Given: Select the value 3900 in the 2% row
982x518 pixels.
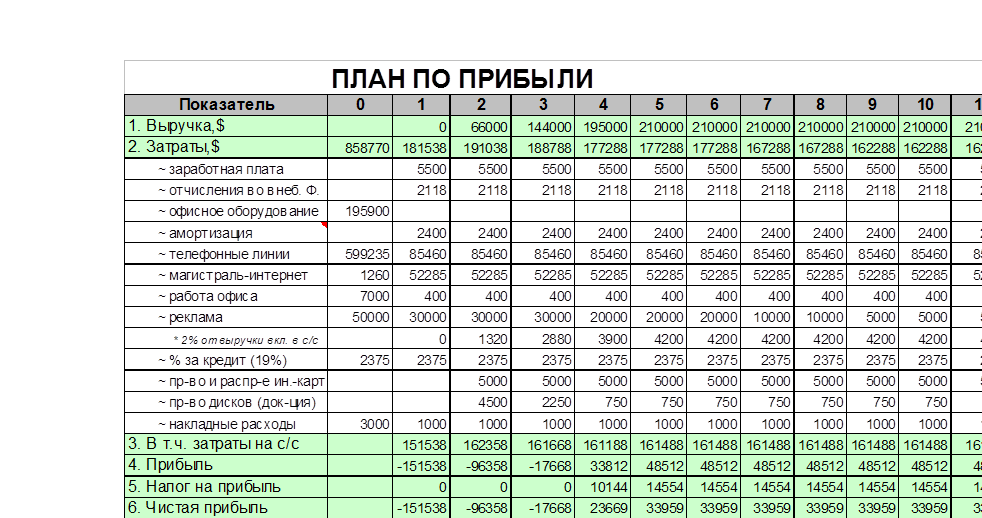Looking at the screenshot, I should [x=602, y=339].
